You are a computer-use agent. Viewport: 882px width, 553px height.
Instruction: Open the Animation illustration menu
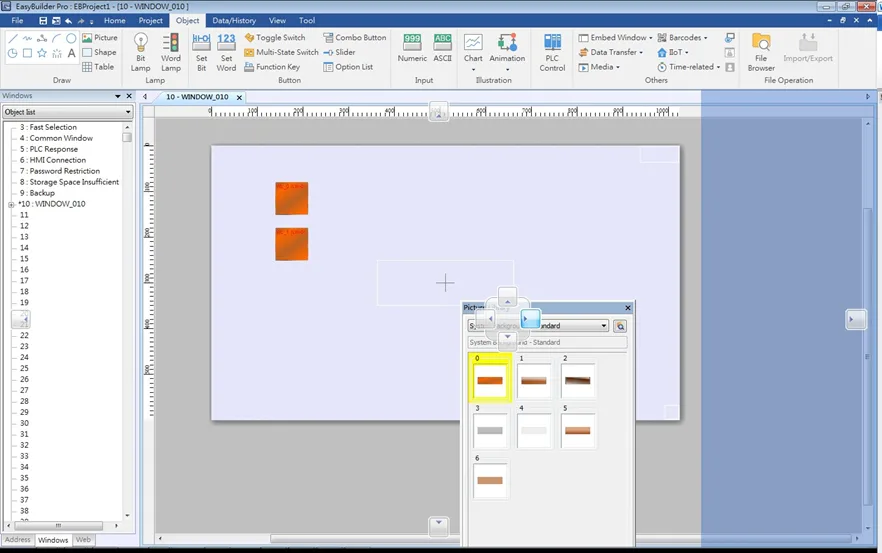[507, 52]
